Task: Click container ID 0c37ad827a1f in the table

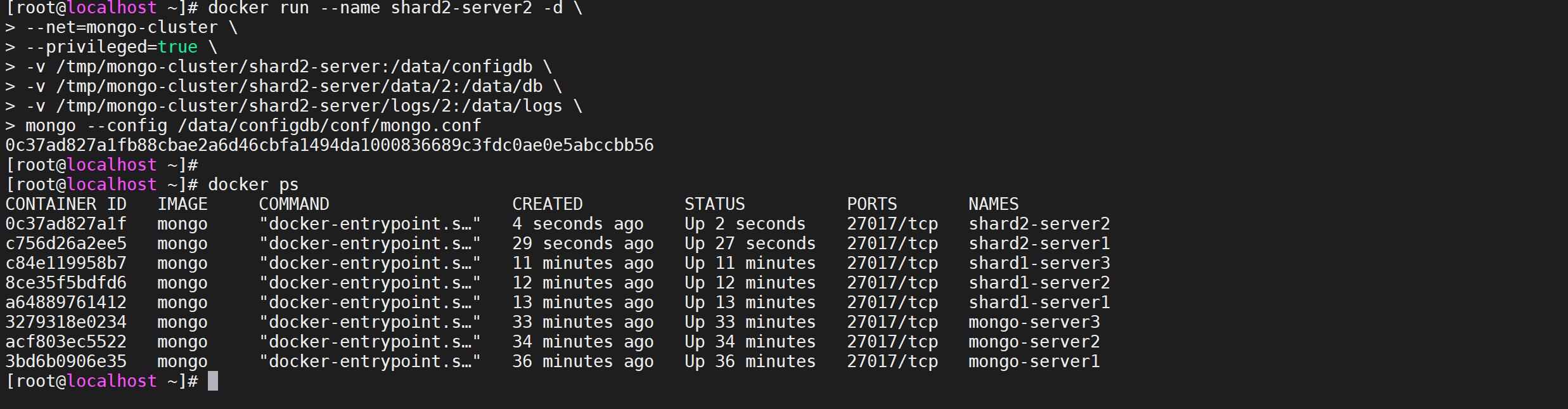Action: point(66,224)
